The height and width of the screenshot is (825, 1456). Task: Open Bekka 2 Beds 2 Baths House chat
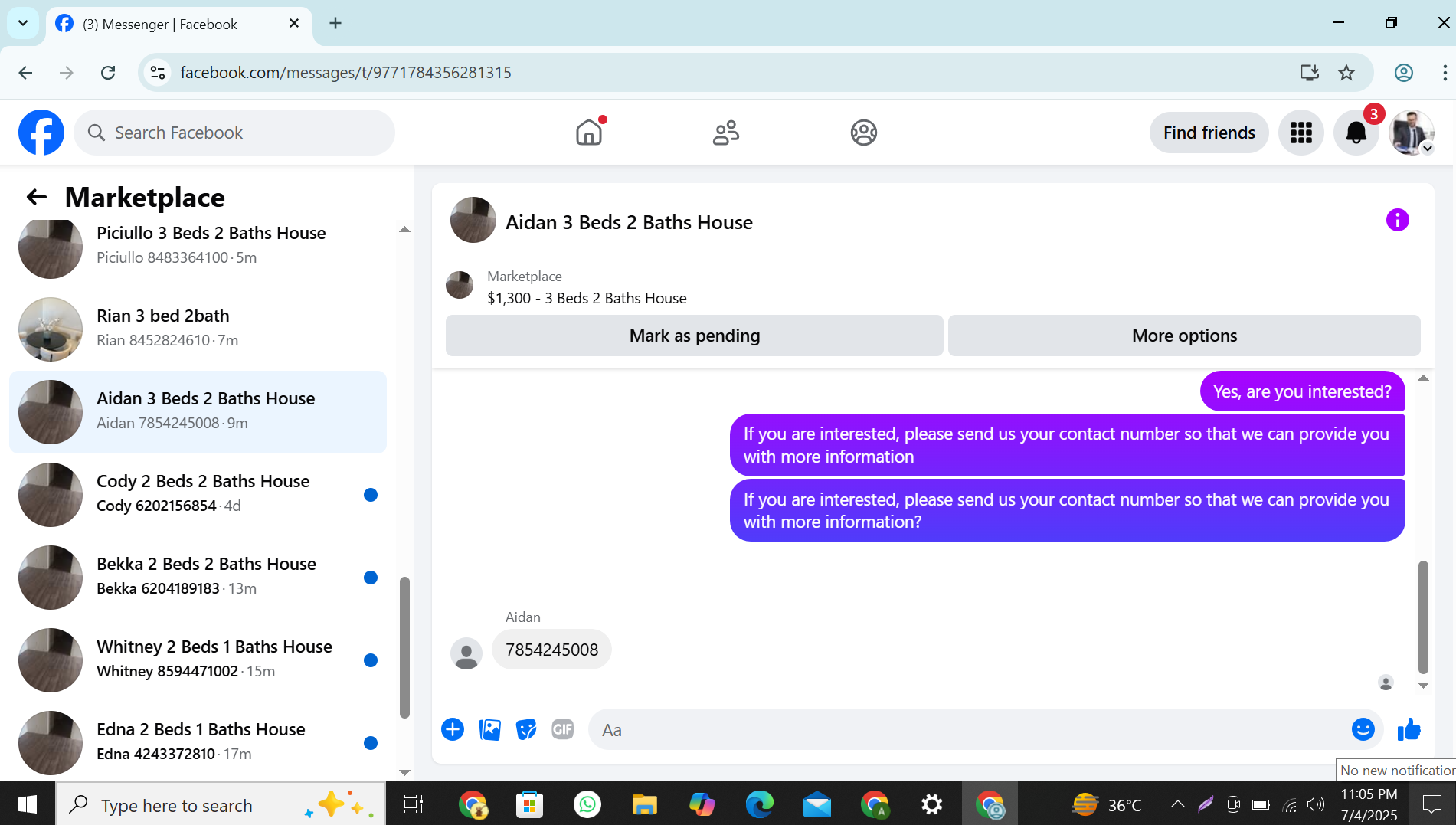(198, 577)
